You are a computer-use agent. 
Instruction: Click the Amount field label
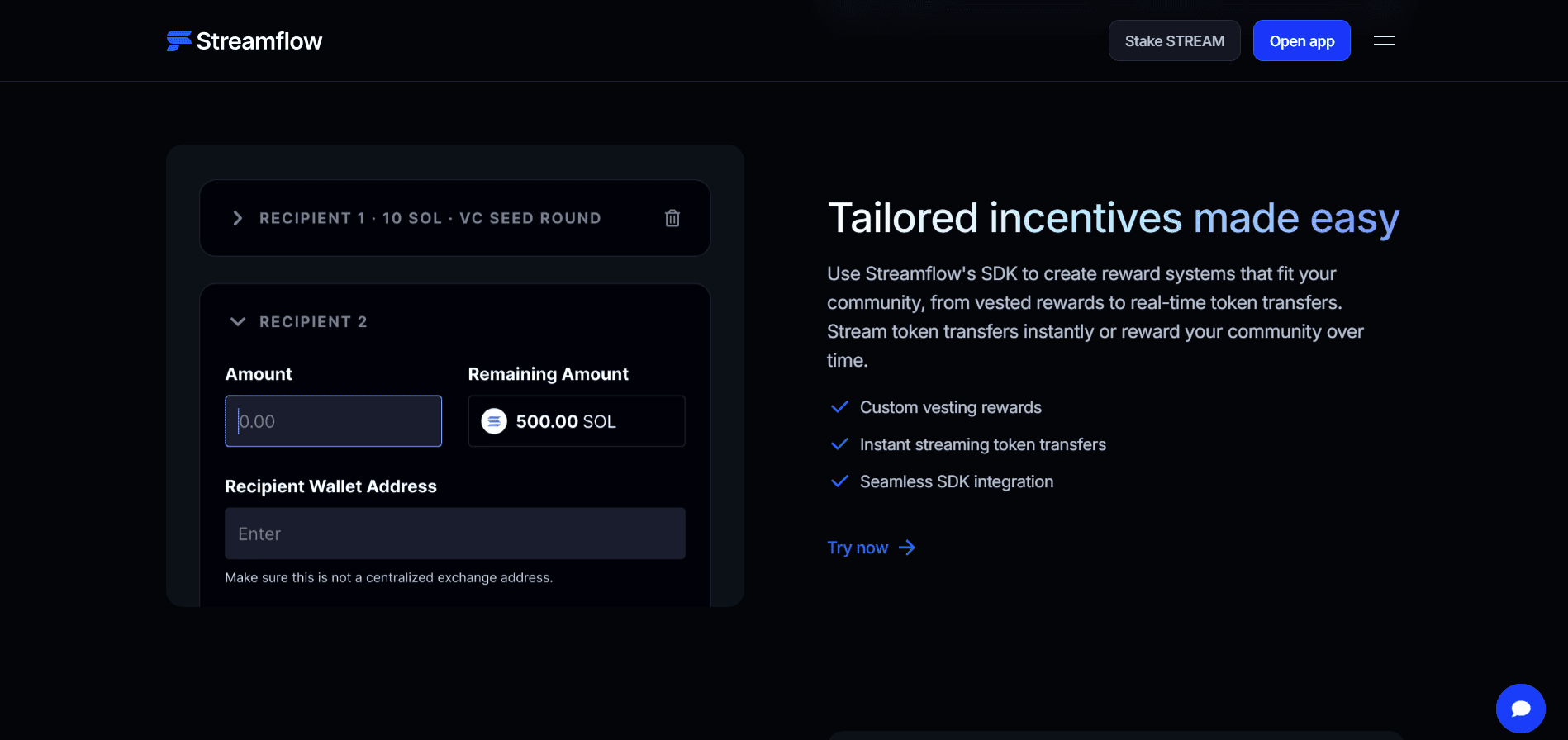click(259, 374)
